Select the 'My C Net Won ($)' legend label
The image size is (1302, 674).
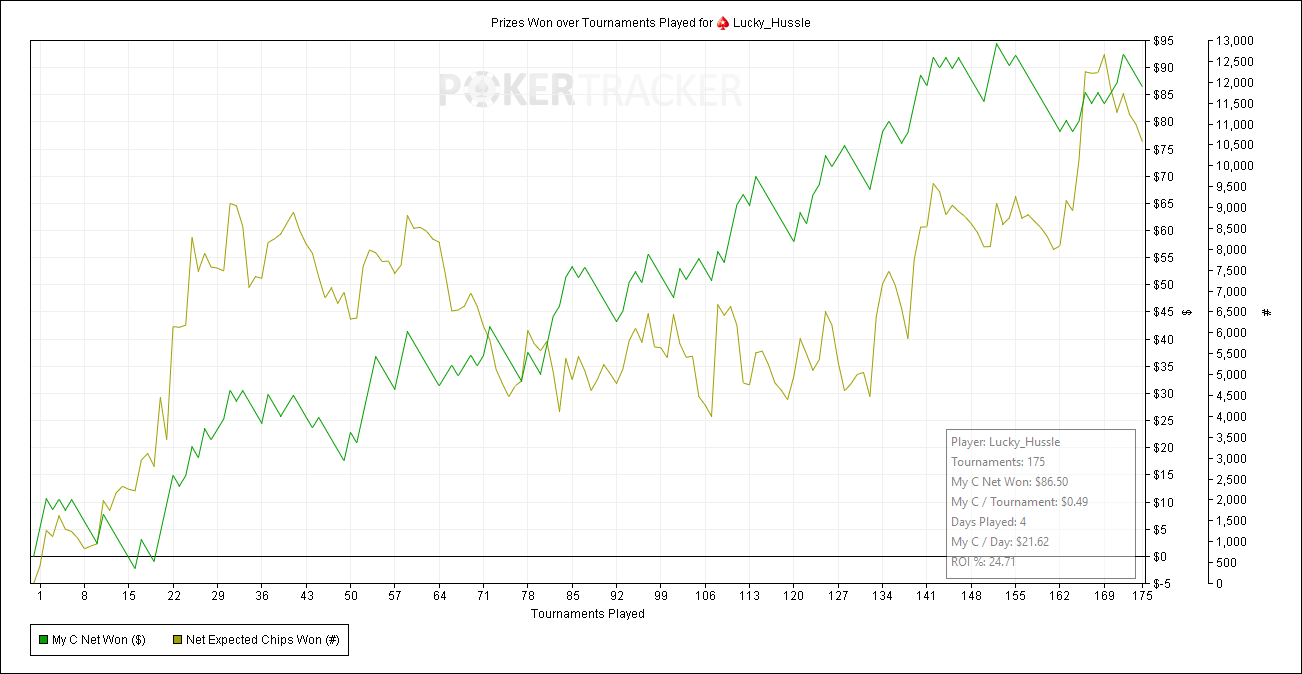click(x=99, y=640)
